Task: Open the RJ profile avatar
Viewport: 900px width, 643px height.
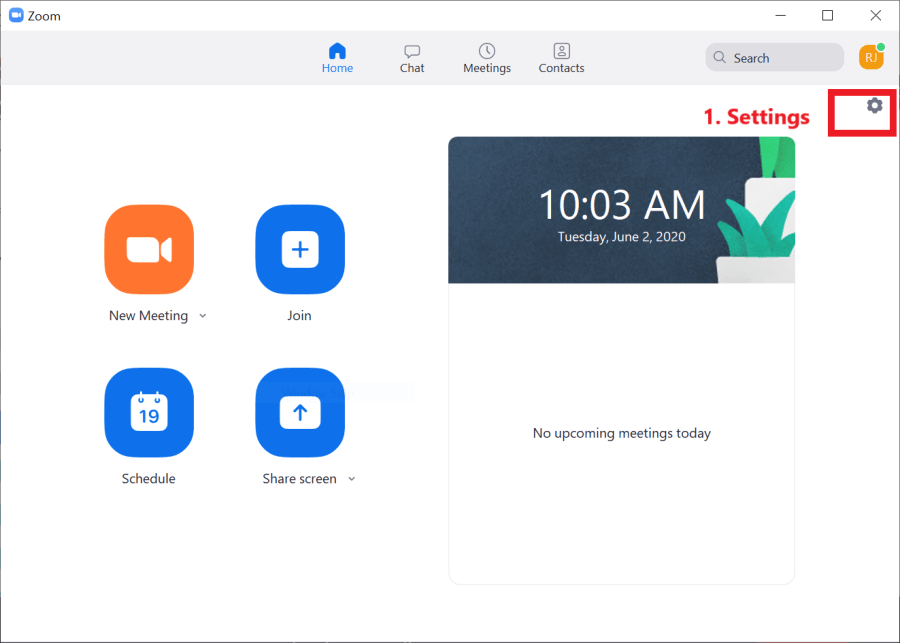Action: (x=871, y=57)
